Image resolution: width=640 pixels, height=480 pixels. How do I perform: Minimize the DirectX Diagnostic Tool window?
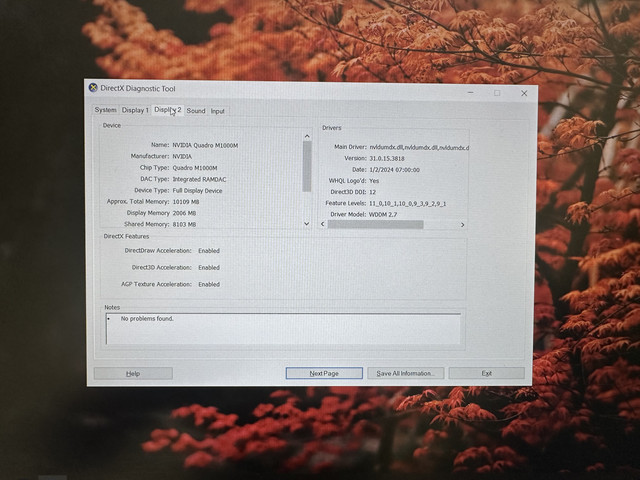point(471,92)
